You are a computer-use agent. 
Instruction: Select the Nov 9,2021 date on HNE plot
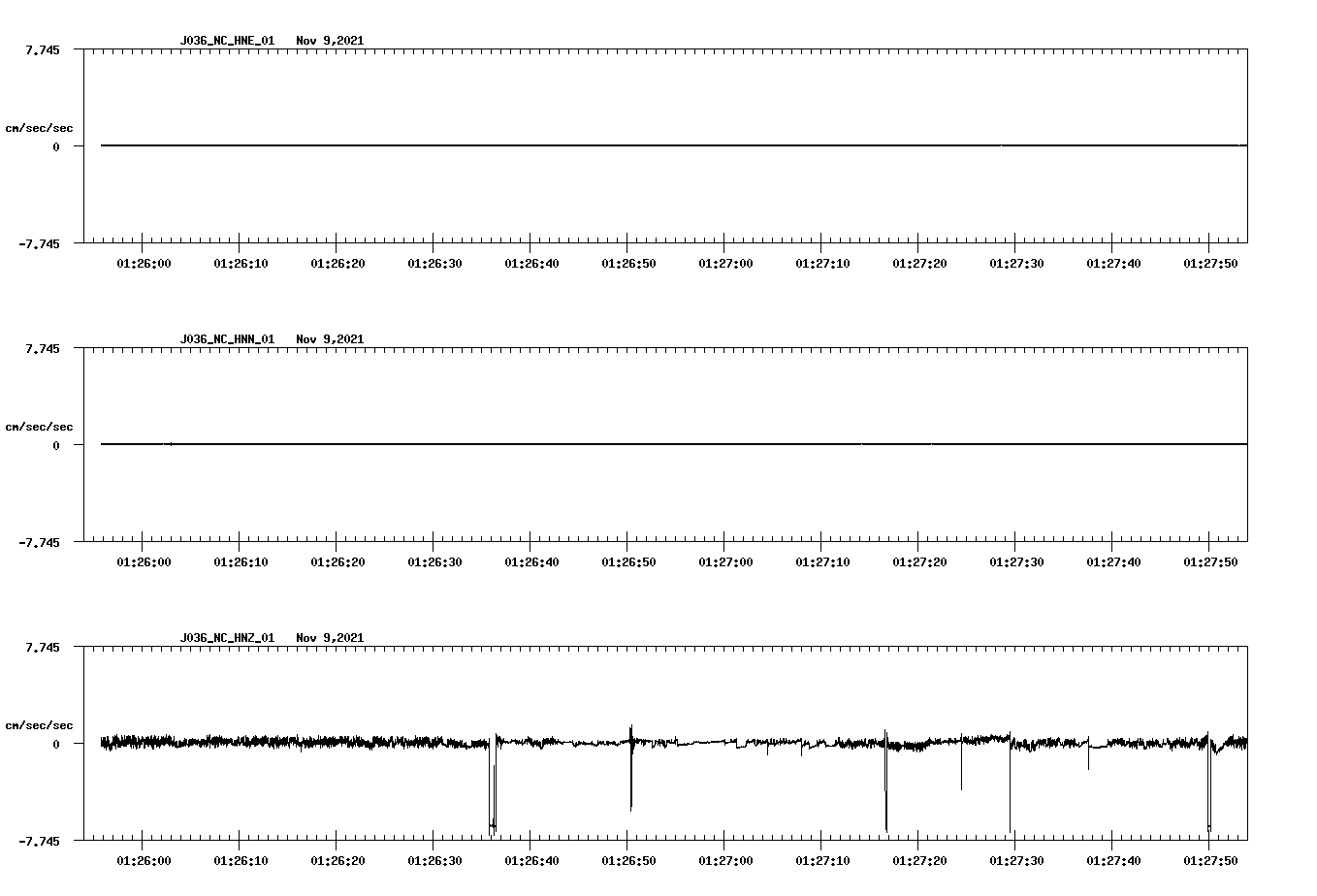[330, 41]
